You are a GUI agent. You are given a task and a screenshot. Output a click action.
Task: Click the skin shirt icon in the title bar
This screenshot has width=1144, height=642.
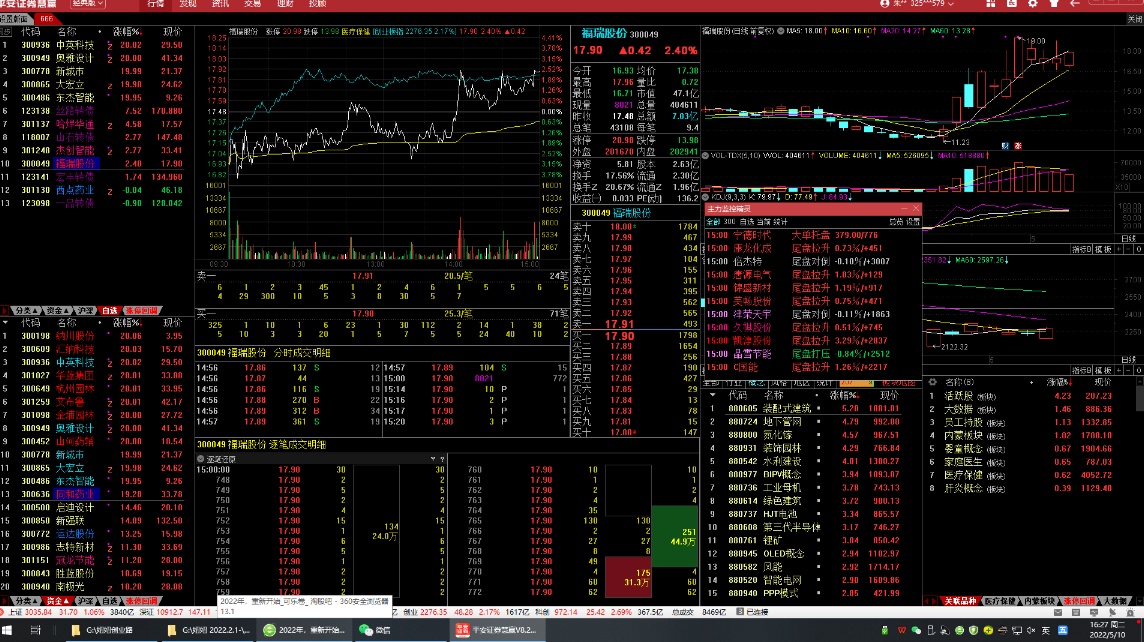tap(1054, 4)
